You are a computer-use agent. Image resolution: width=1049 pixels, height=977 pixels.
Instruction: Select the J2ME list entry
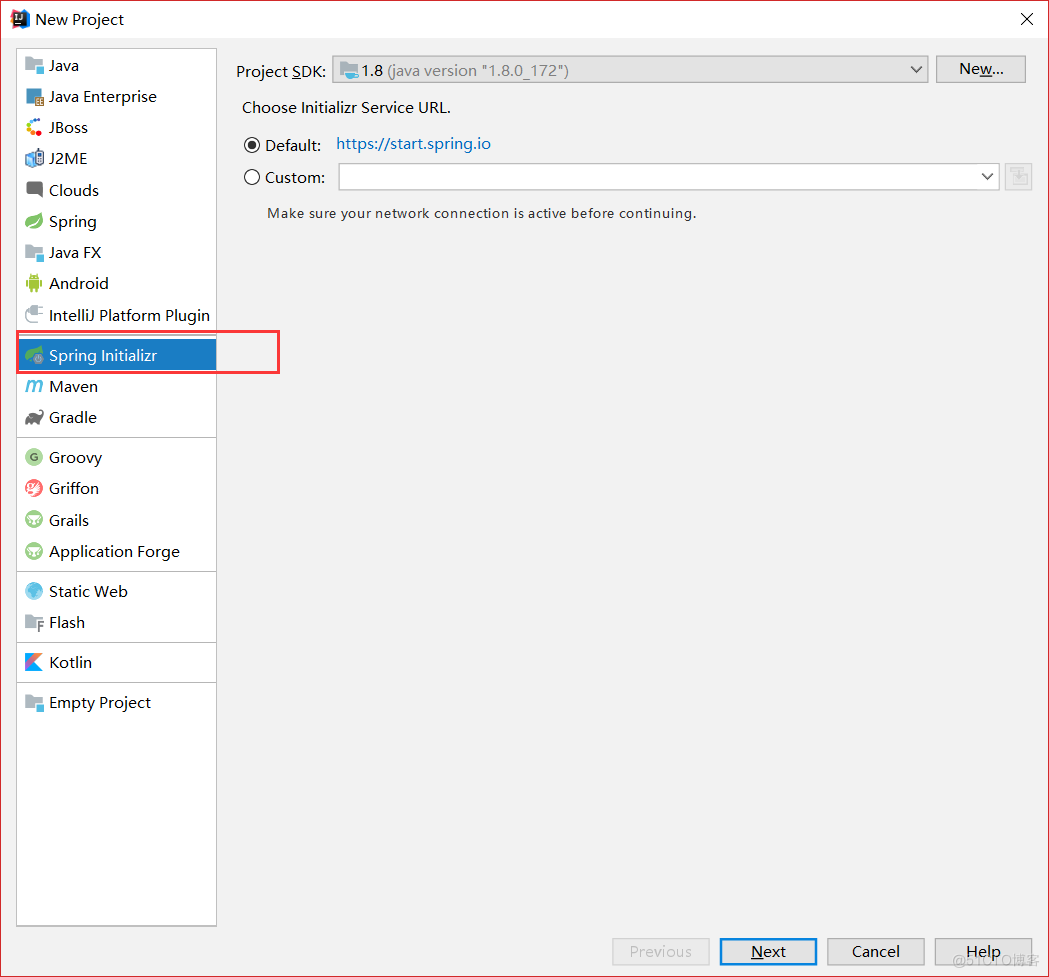(116, 159)
